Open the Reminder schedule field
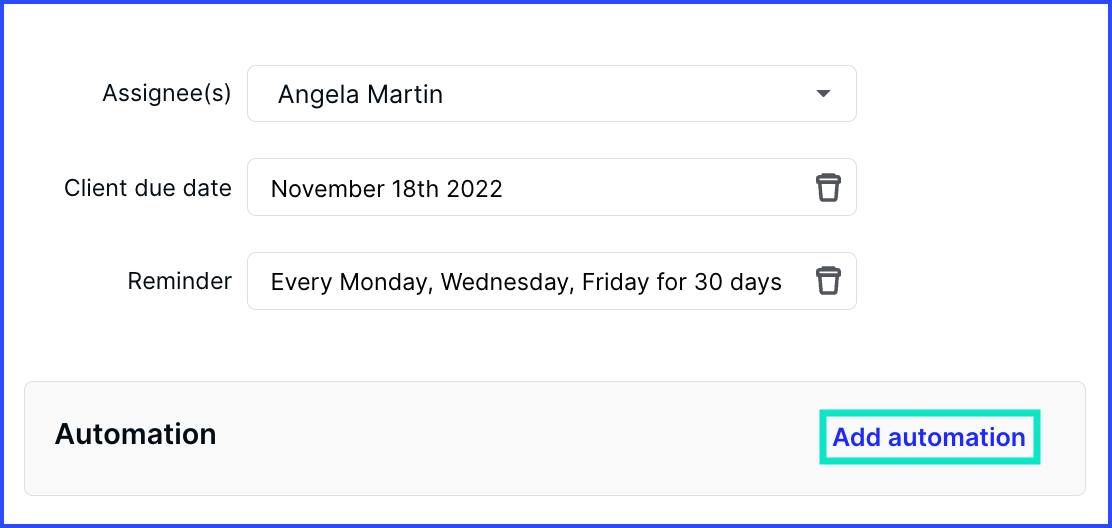The image size is (1112, 528). (552, 281)
